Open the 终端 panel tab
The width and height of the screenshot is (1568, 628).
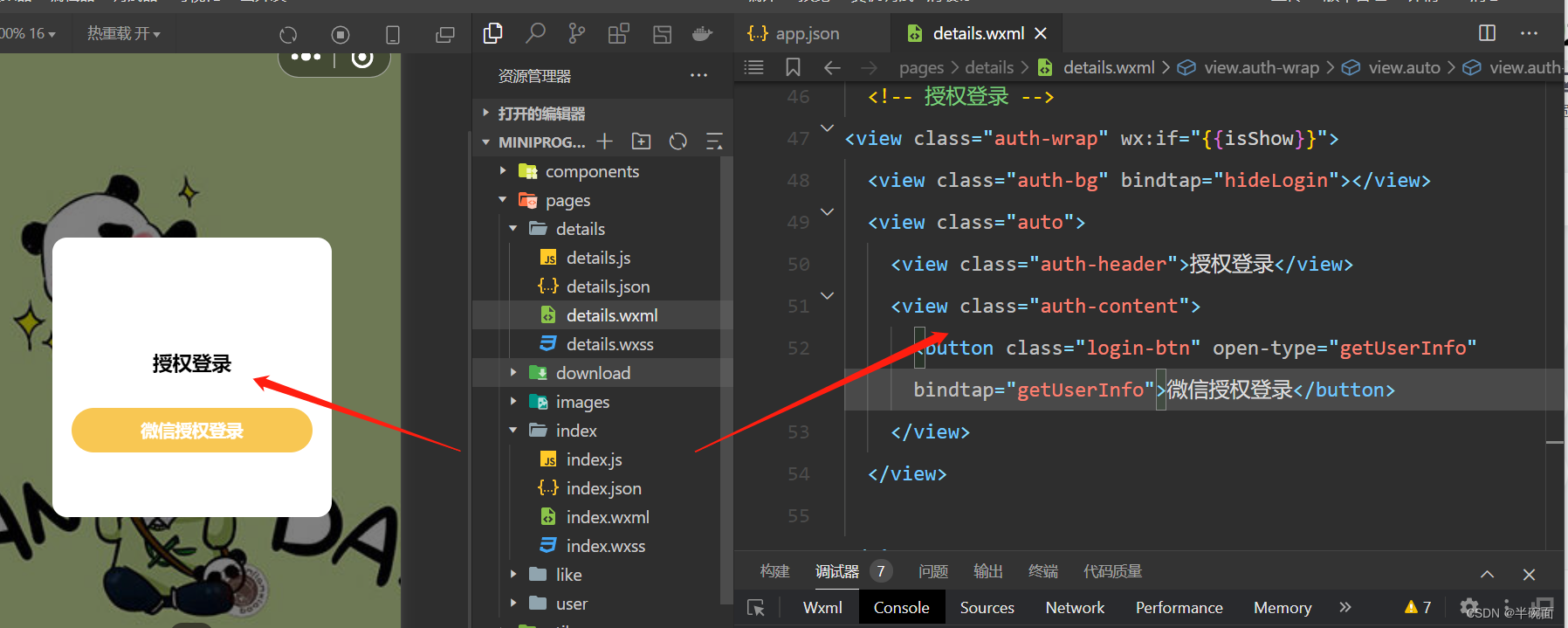[x=1043, y=571]
